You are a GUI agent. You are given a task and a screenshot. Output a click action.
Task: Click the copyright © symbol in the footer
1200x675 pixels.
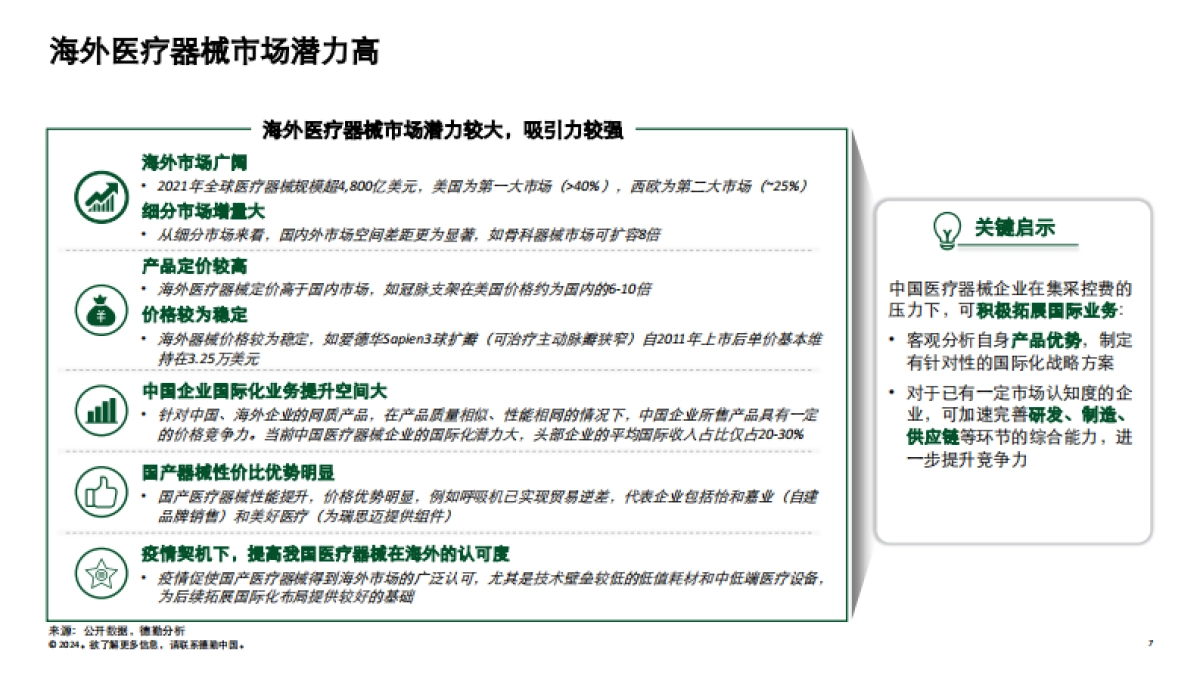click(51, 645)
